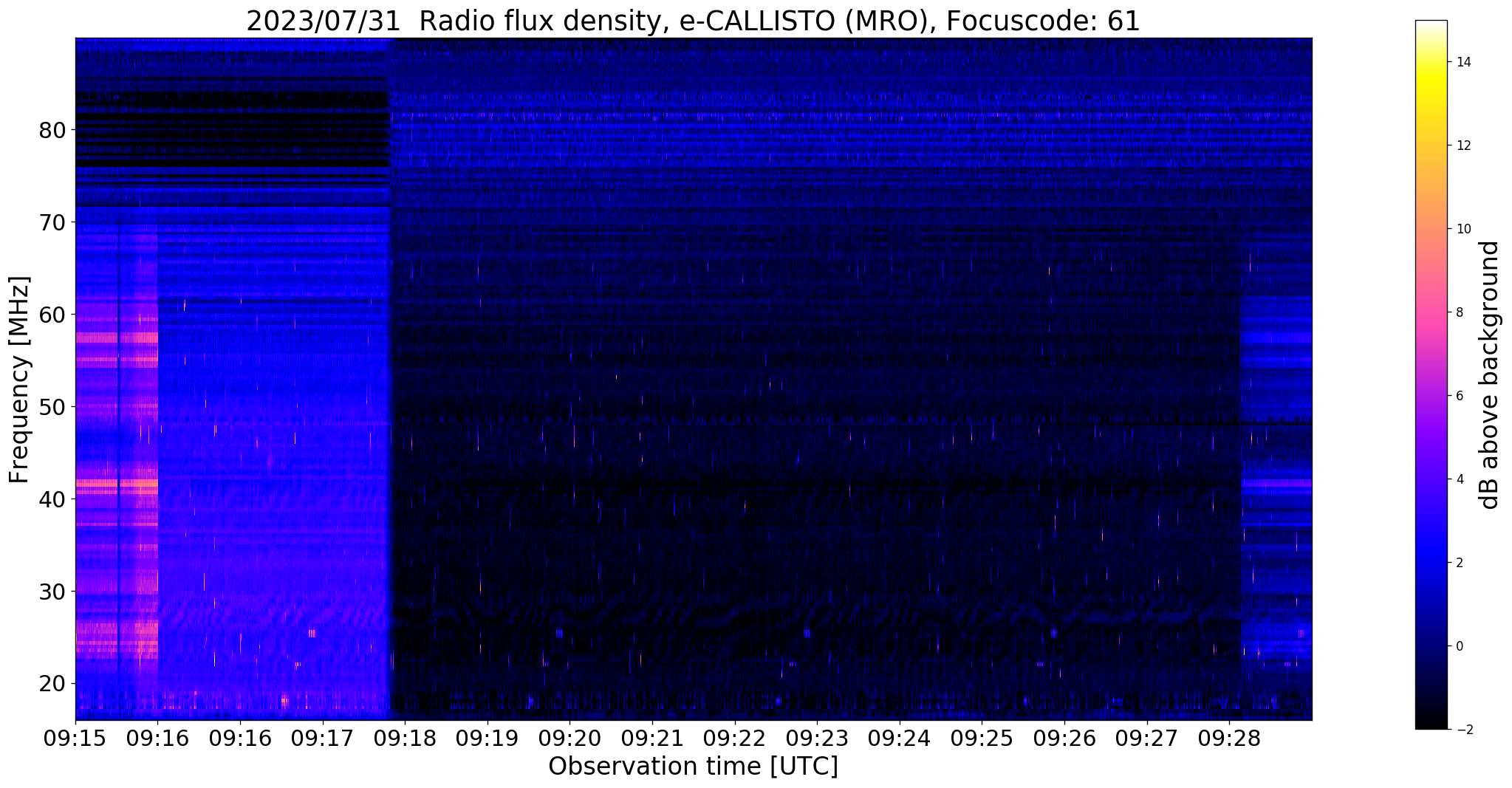Click the 20 MHz frequency tick label
This screenshot has width=1512, height=788.
(52, 684)
